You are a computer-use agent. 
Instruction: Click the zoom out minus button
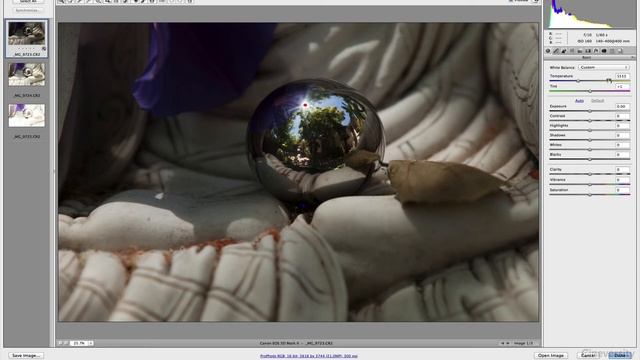coord(60,343)
